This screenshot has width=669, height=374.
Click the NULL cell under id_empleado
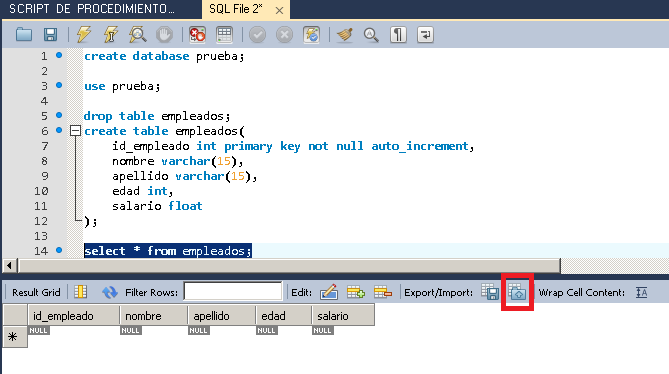(38, 331)
